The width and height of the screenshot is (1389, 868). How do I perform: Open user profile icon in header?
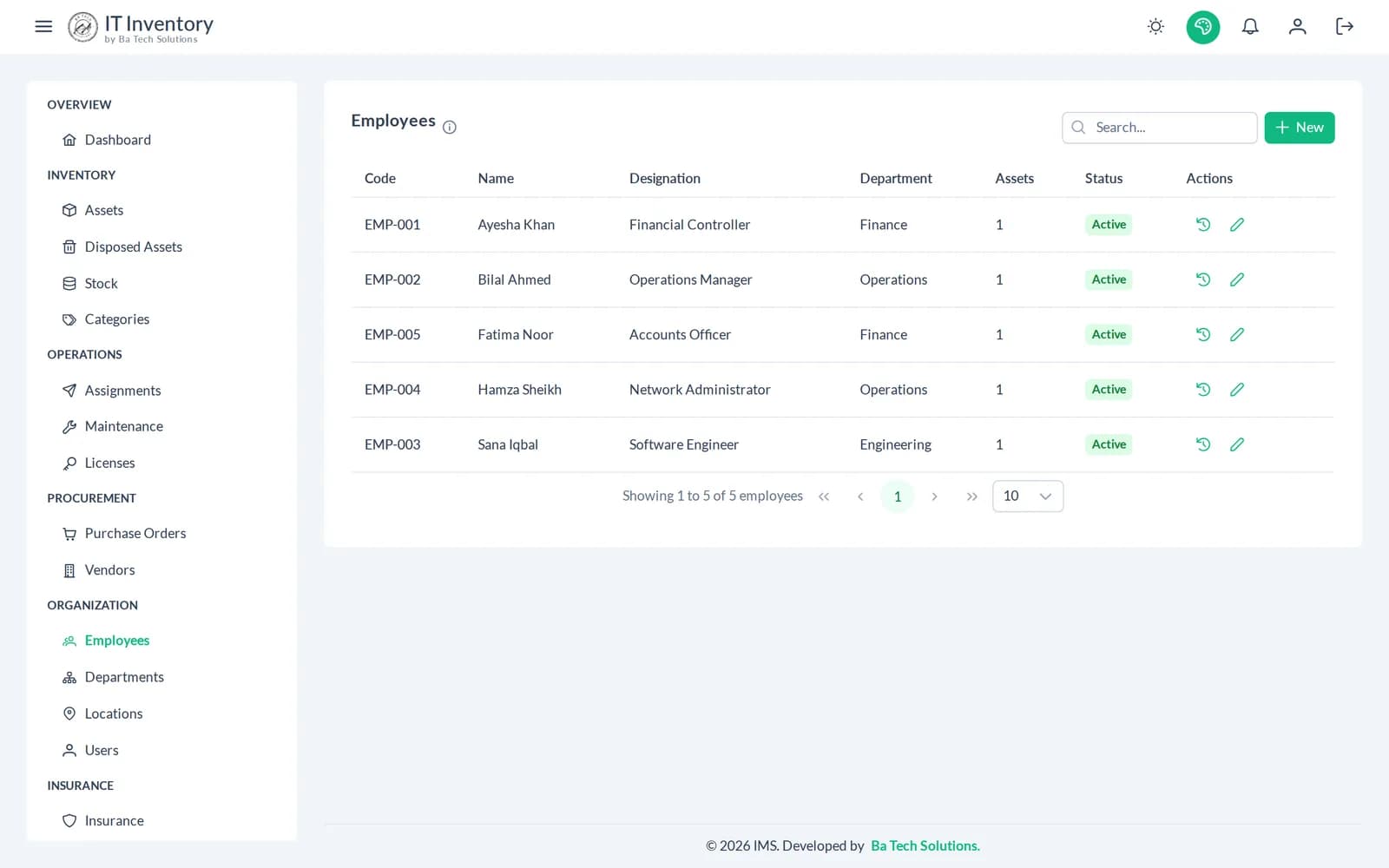point(1297,27)
